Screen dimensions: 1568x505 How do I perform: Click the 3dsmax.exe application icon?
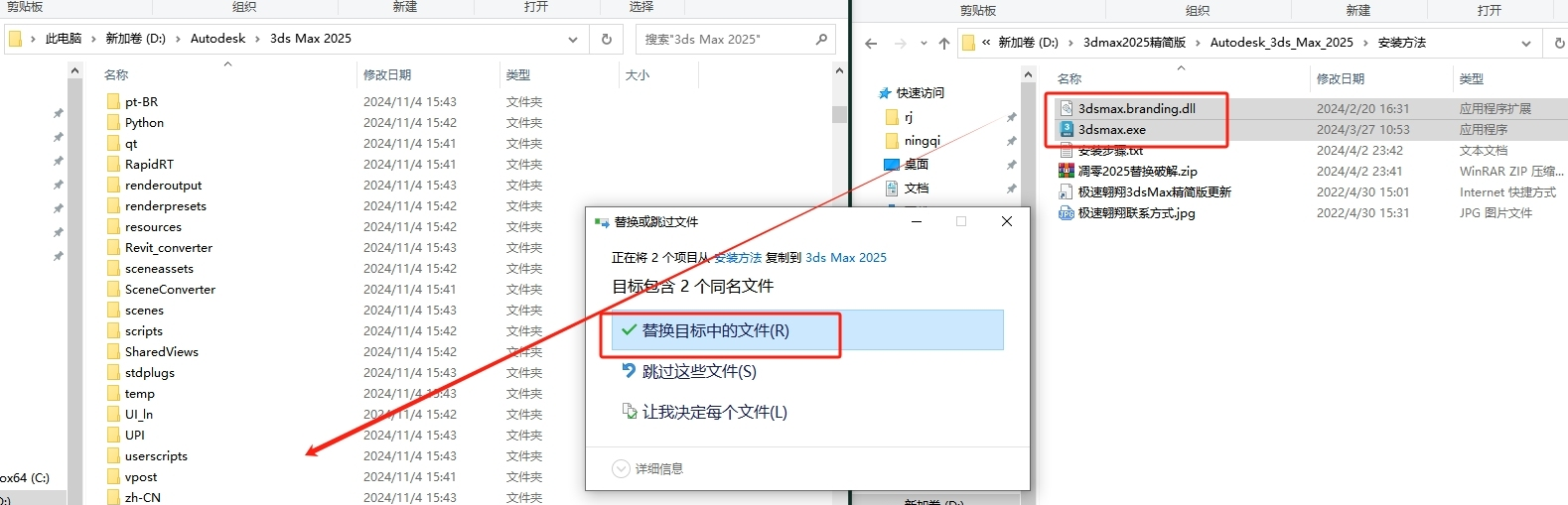click(x=1067, y=129)
